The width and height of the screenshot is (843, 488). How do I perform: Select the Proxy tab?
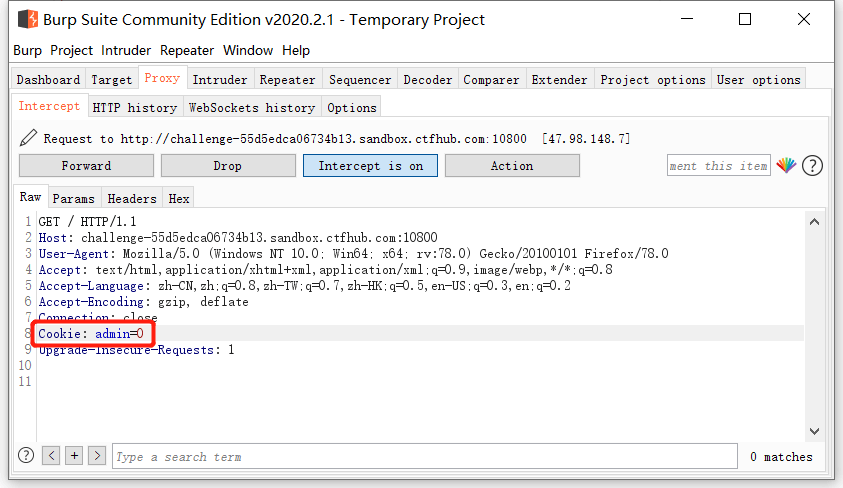point(162,78)
